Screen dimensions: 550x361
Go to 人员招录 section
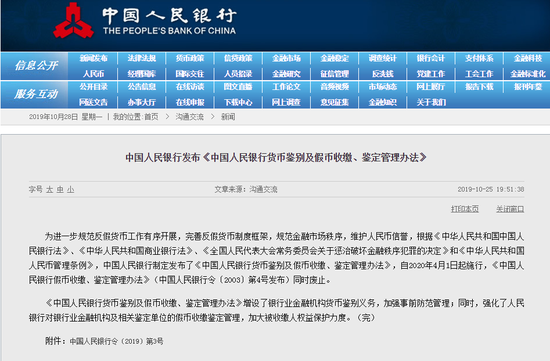[x=238, y=74]
